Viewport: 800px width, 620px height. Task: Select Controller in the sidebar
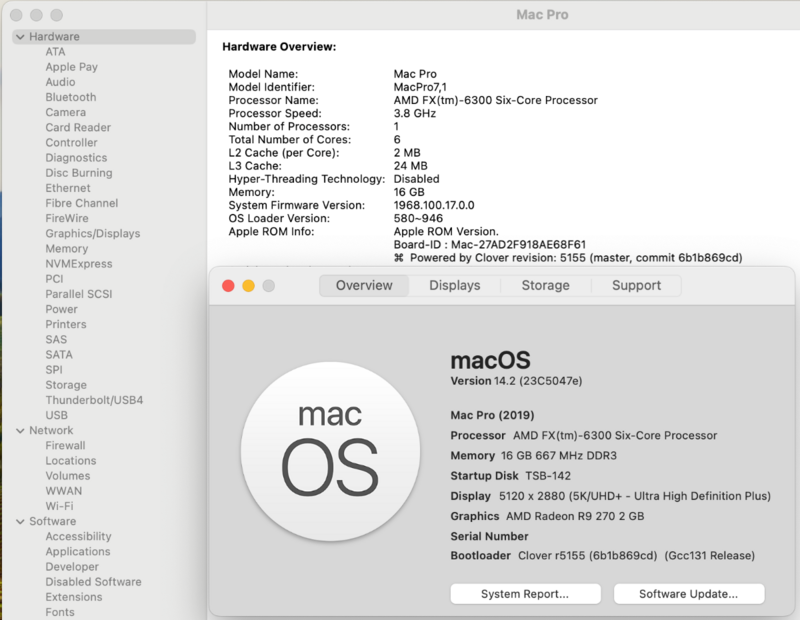tap(71, 143)
